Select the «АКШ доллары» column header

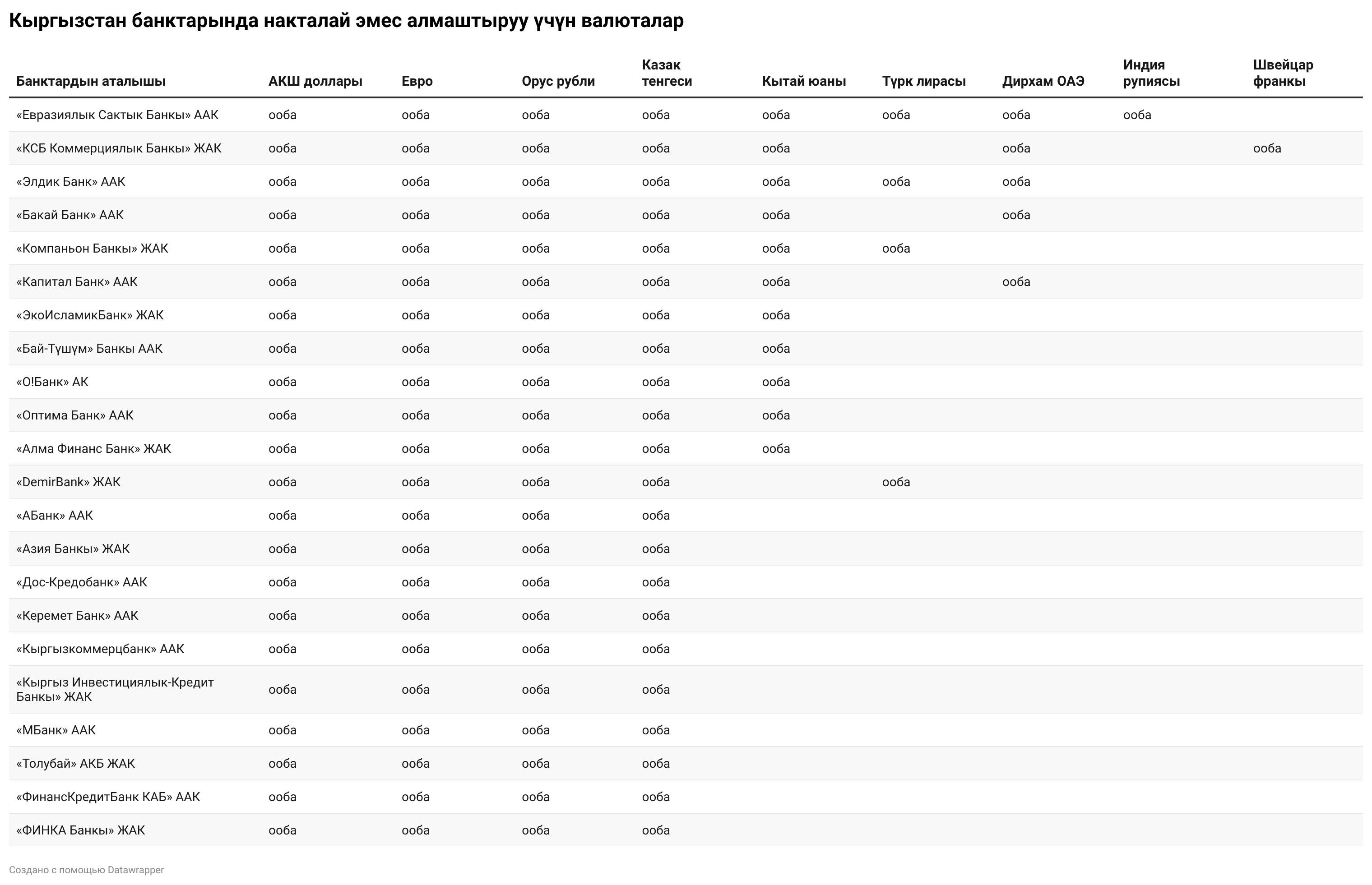pos(315,81)
